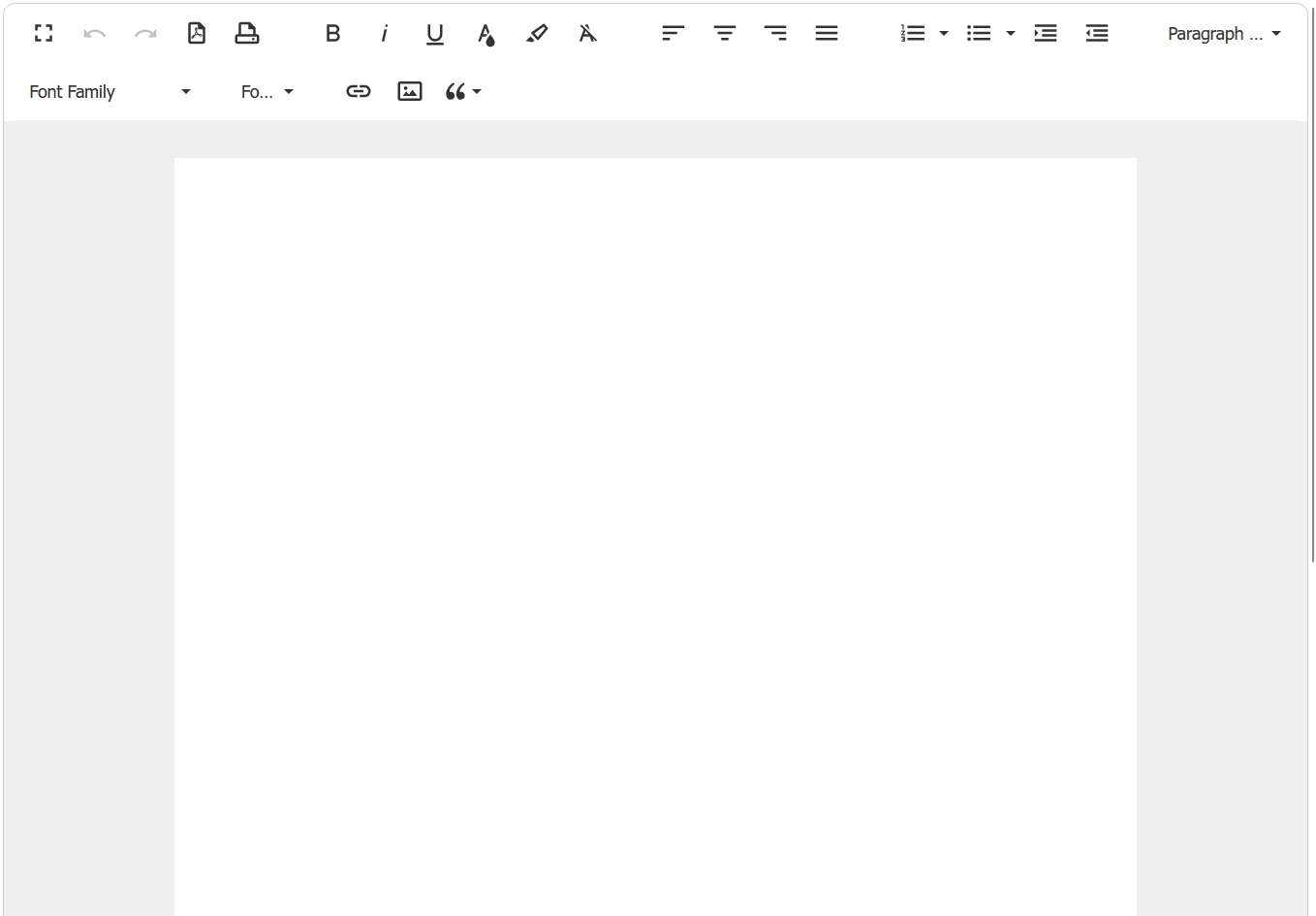Image resolution: width=1316 pixels, height=916 pixels.
Task: Apply justified text alignment
Action: [x=827, y=32]
